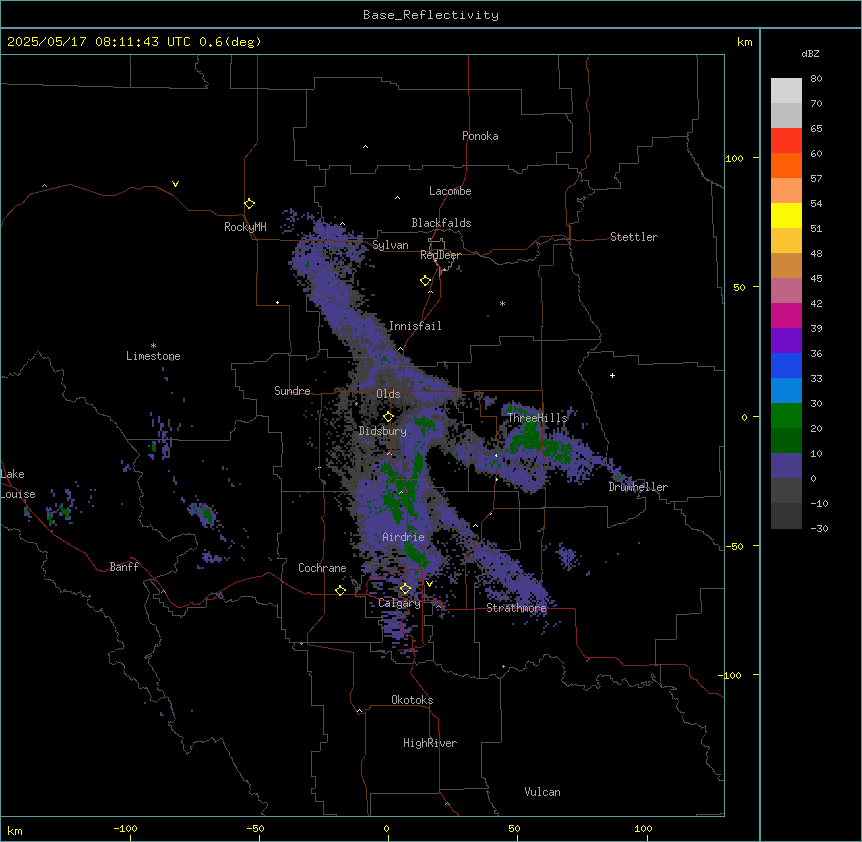Pick the blue 36-33 dBZ legend color
The width and height of the screenshot is (862, 842).
(786, 365)
